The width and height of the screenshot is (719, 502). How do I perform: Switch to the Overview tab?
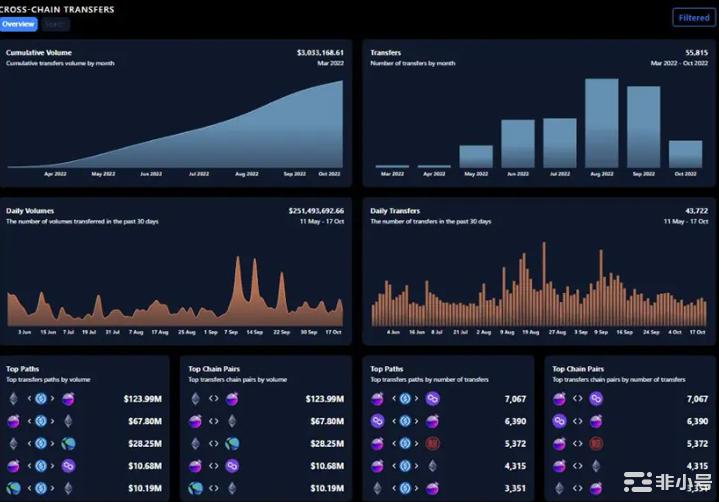click(19, 24)
